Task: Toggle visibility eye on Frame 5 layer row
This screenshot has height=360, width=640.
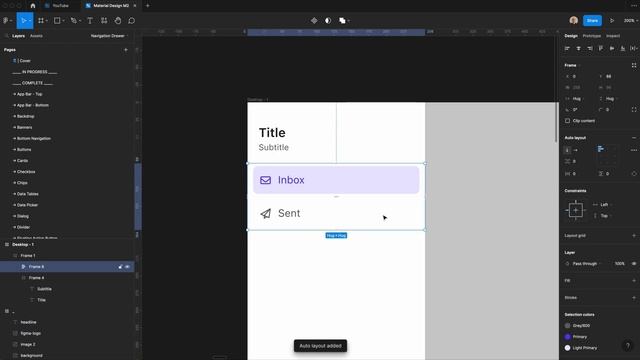Action: (x=127, y=267)
